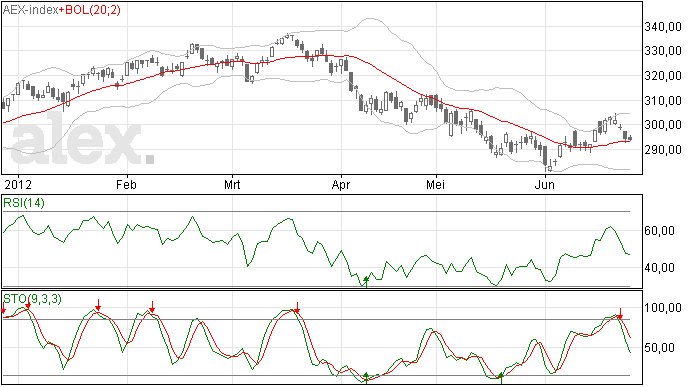This screenshot has width=690, height=387.
Task: Click the RSI(14) panel label
Action: [24, 203]
